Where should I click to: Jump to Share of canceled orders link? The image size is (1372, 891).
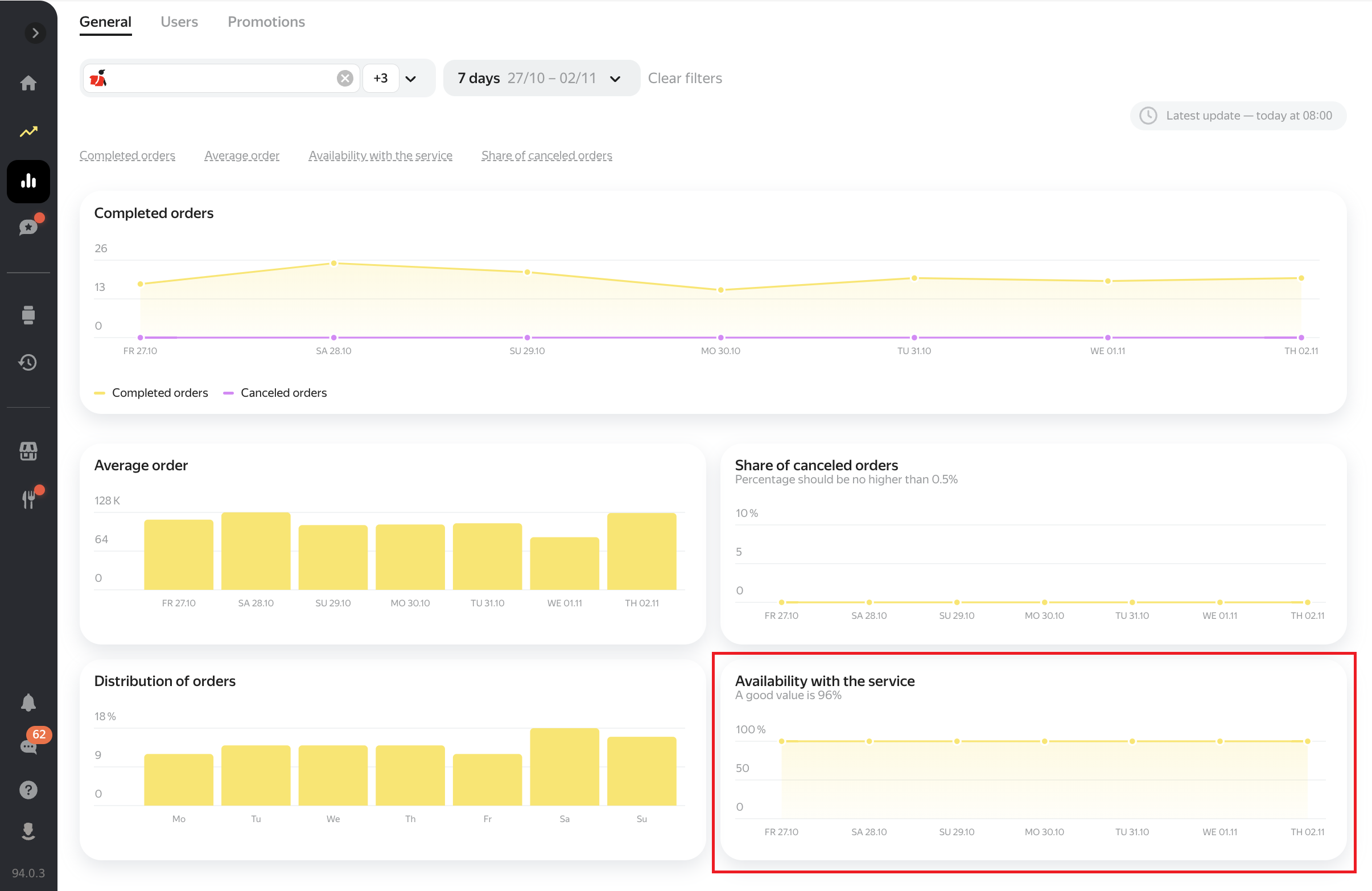[x=546, y=155]
